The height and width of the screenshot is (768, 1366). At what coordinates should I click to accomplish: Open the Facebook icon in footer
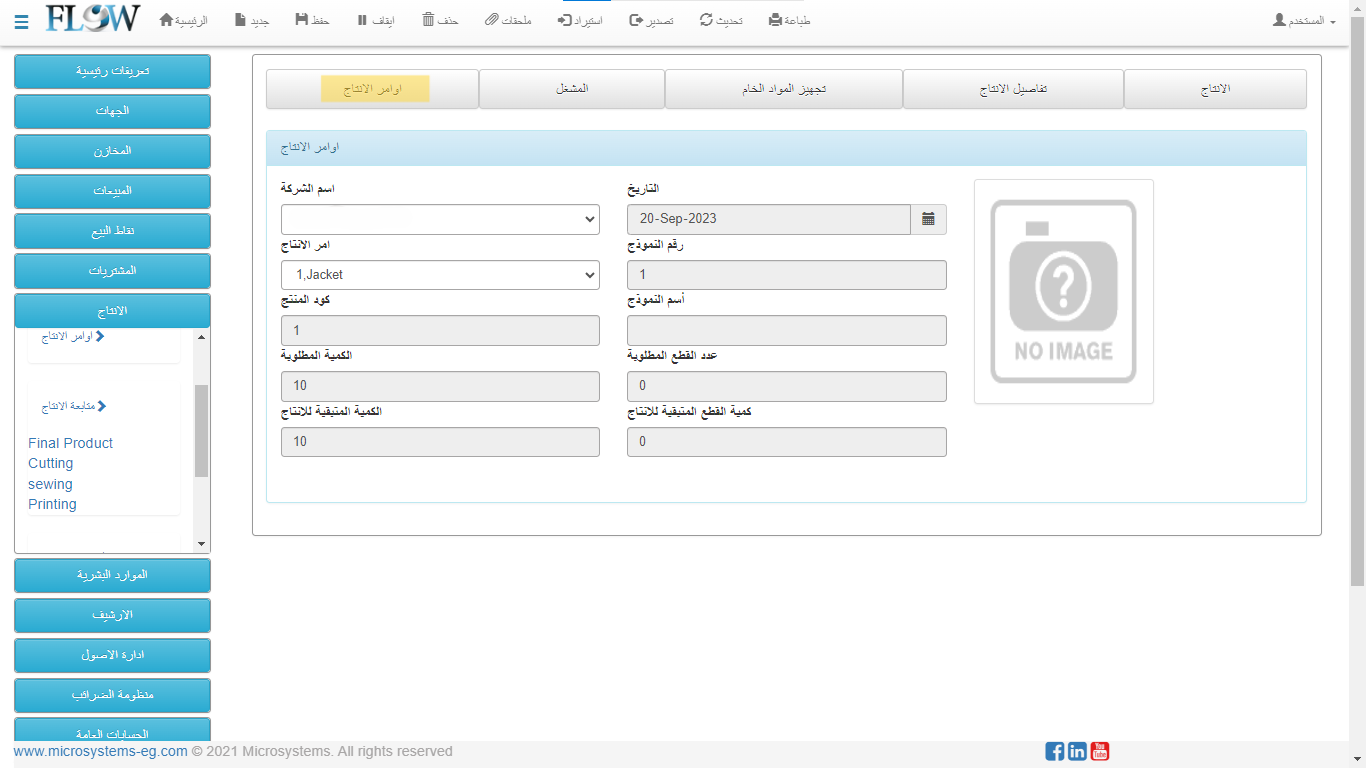pyautogui.click(x=1054, y=751)
